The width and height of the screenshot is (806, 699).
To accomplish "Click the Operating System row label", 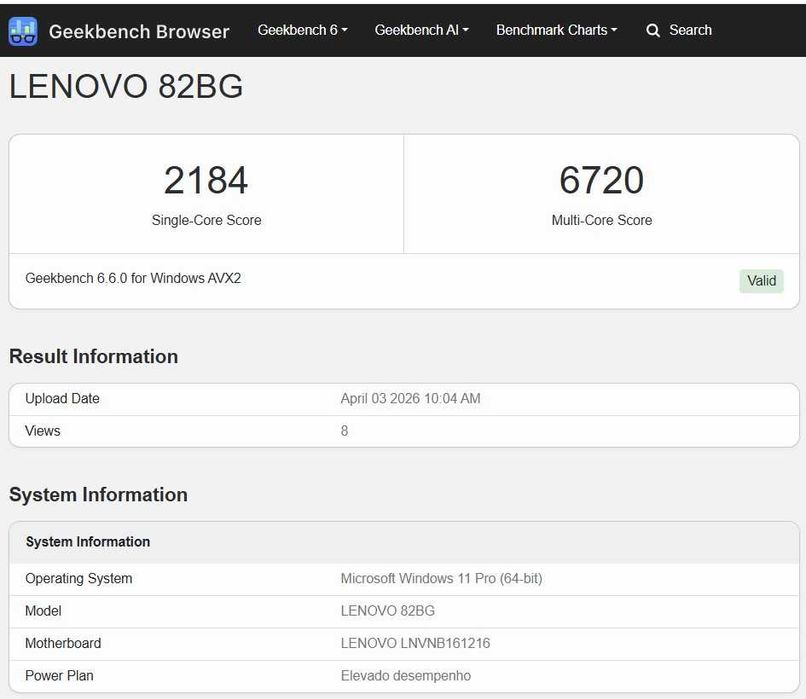I will click(79, 578).
